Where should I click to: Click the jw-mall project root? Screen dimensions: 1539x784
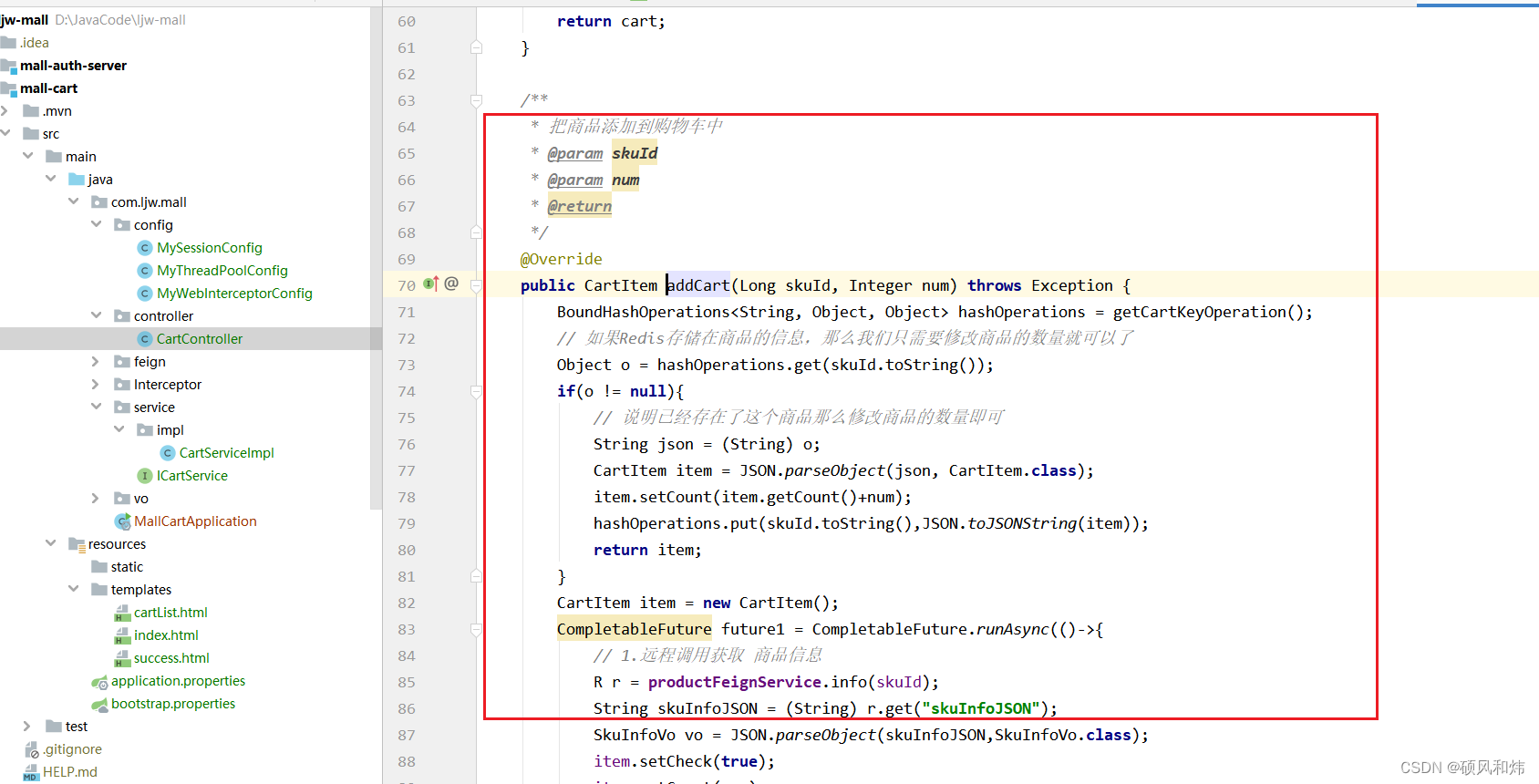[x=25, y=20]
